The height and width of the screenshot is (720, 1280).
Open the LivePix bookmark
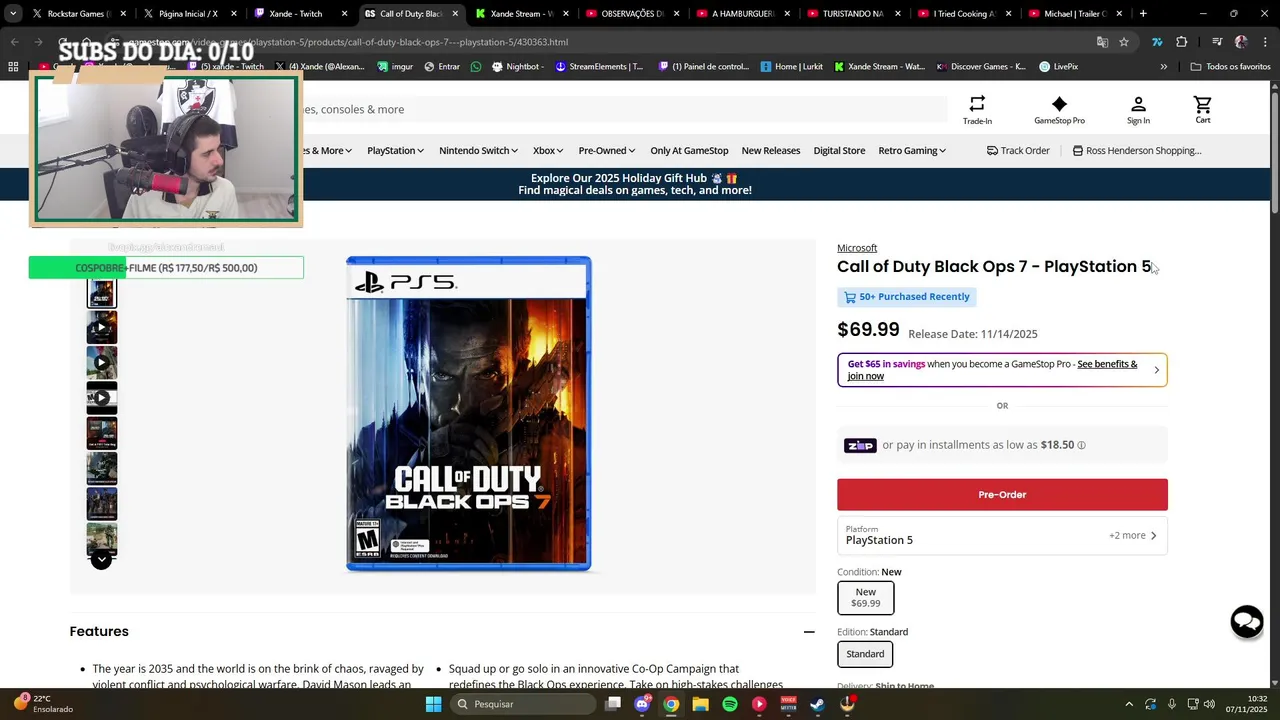click(1058, 67)
